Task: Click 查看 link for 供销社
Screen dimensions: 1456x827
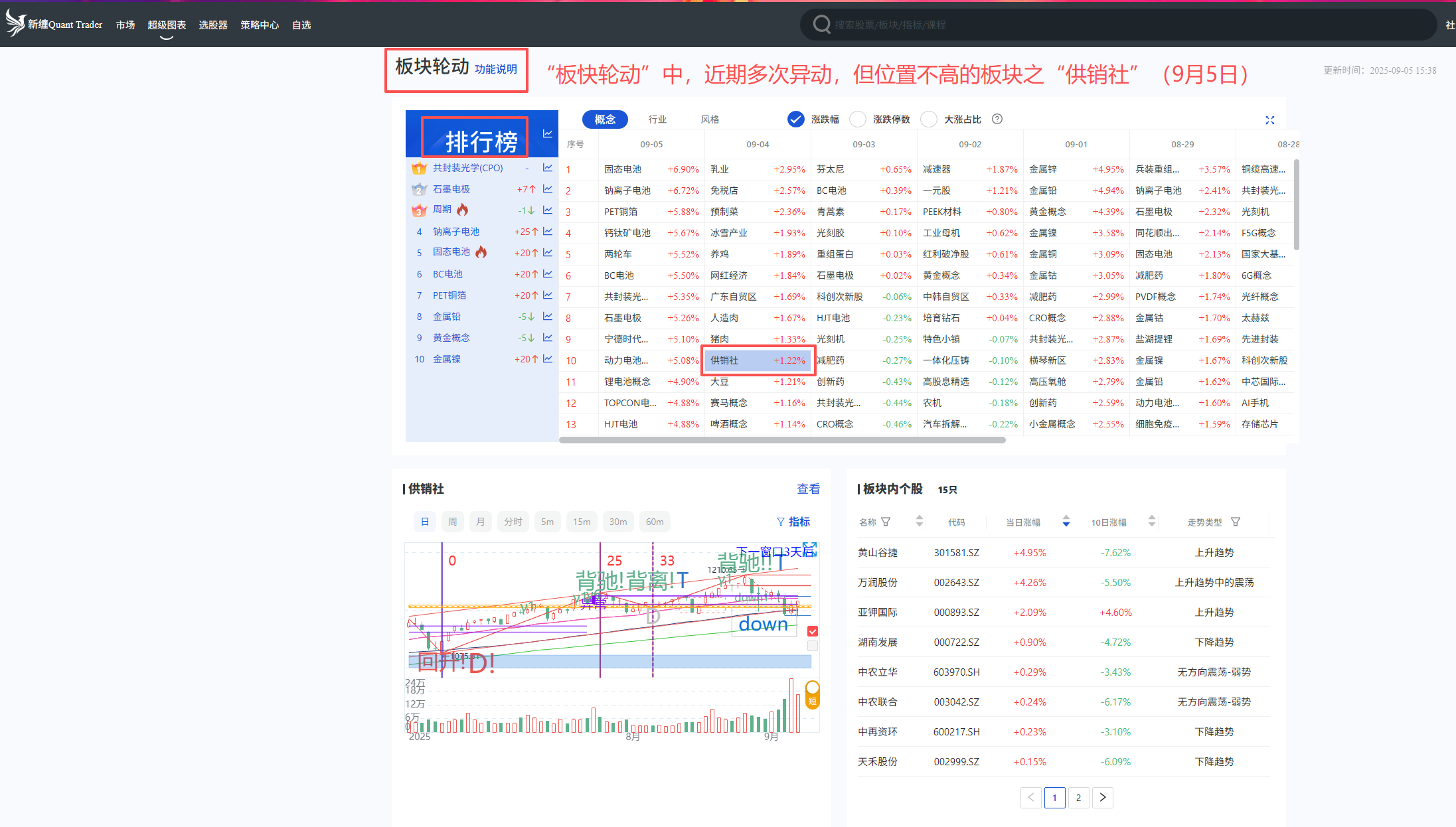Action: pos(808,489)
